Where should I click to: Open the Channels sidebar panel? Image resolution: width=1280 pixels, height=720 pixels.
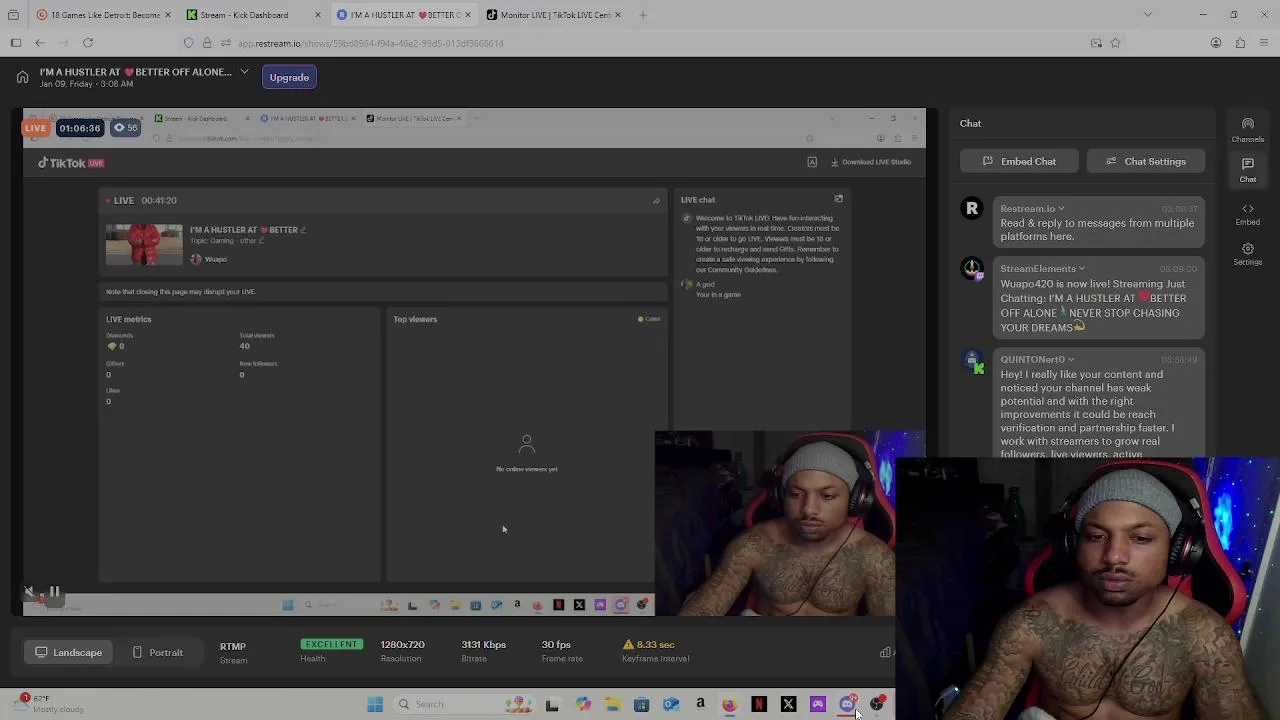[1247, 130]
